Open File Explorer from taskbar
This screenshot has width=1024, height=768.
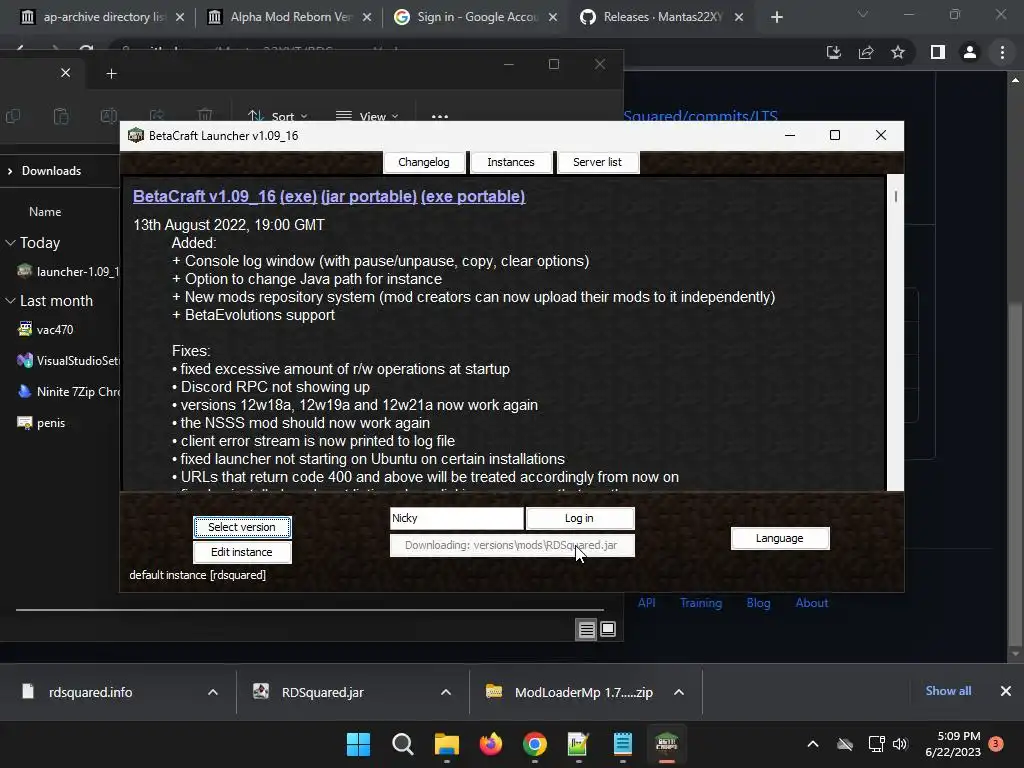447,744
